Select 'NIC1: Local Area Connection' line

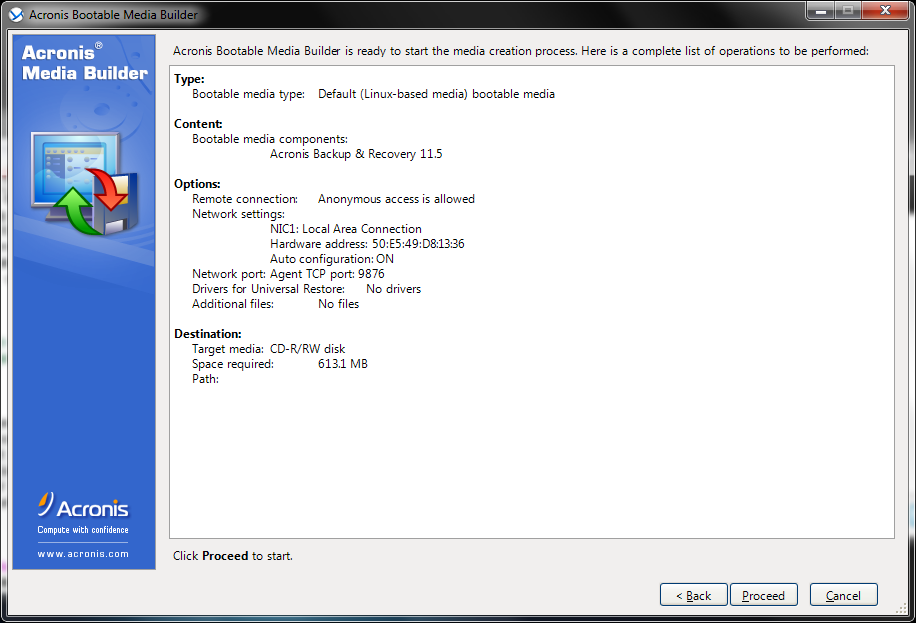coord(346,229)
